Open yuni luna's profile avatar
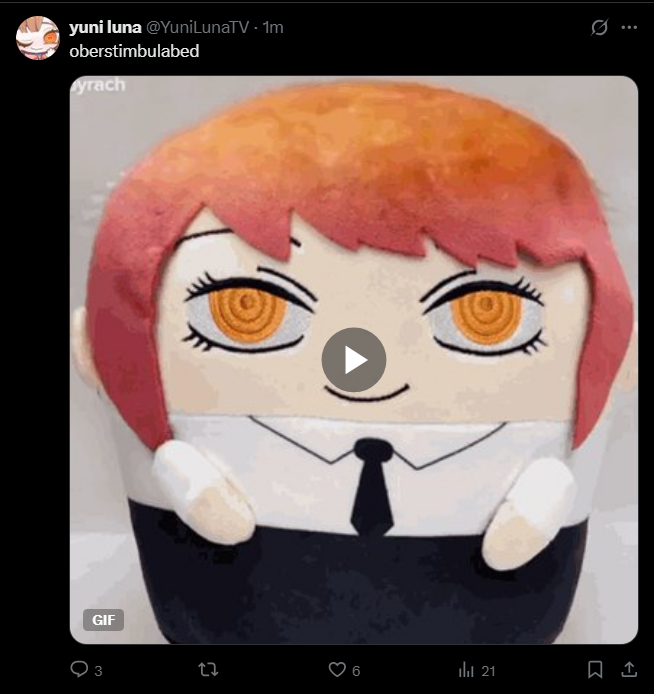Screen dimensions: 654x694 [38, 38]
